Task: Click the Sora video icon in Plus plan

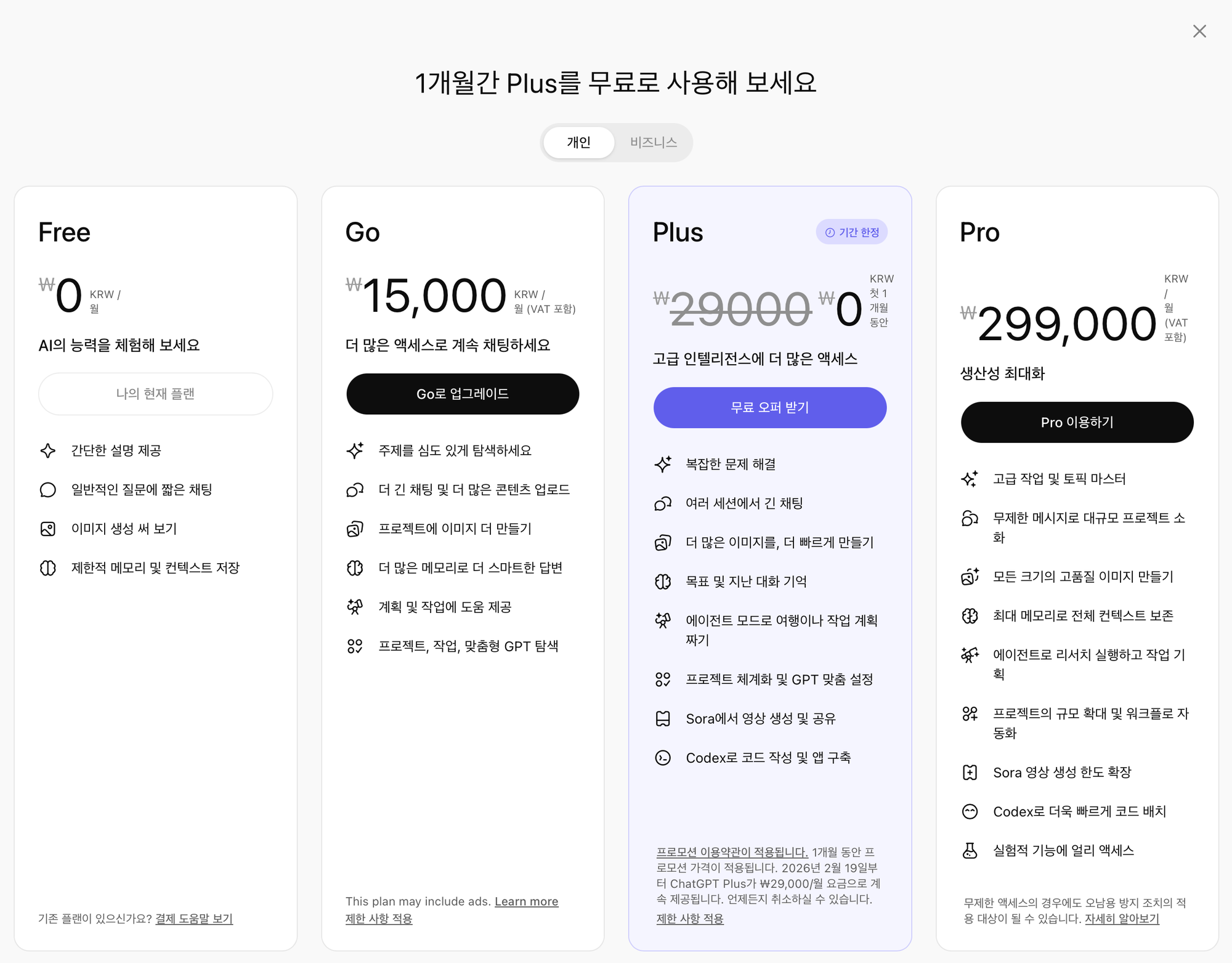Action: coord(663,718)
